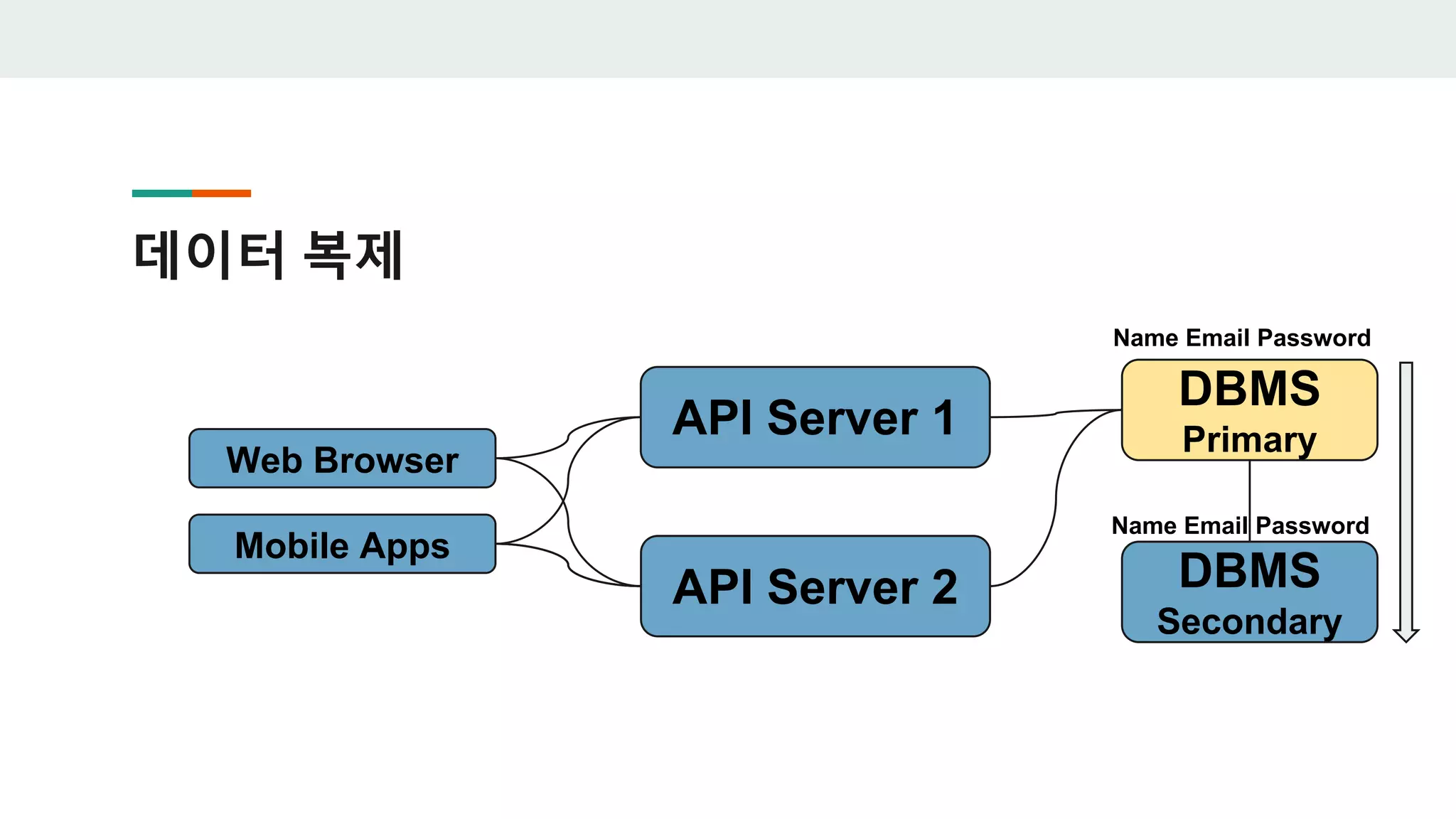Image resolution: width=1456 pixels, height=819 pixels.
Task: Click the slide title 데이터 복제
Action: pyautogui.click(x=268, y=255)
